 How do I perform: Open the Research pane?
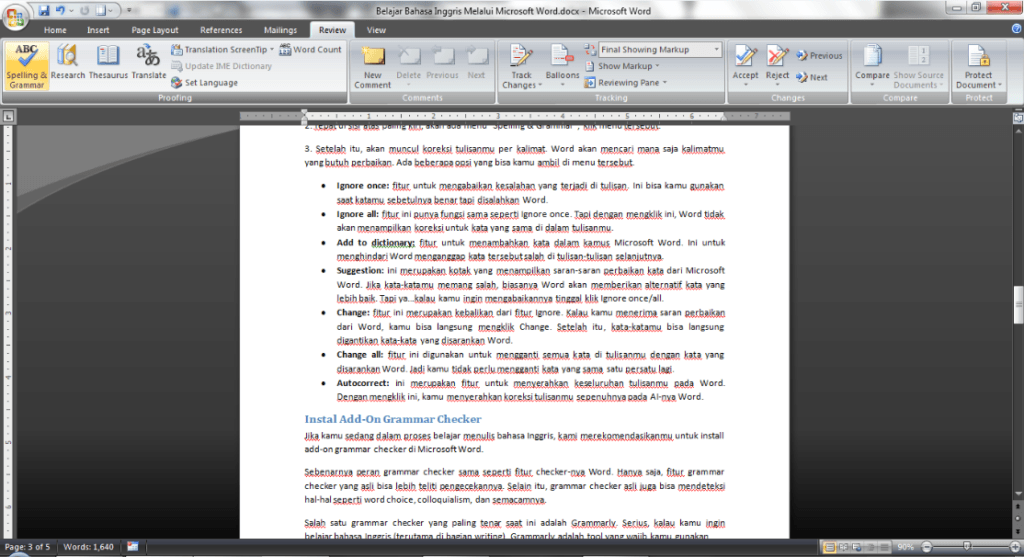[68, 63]
